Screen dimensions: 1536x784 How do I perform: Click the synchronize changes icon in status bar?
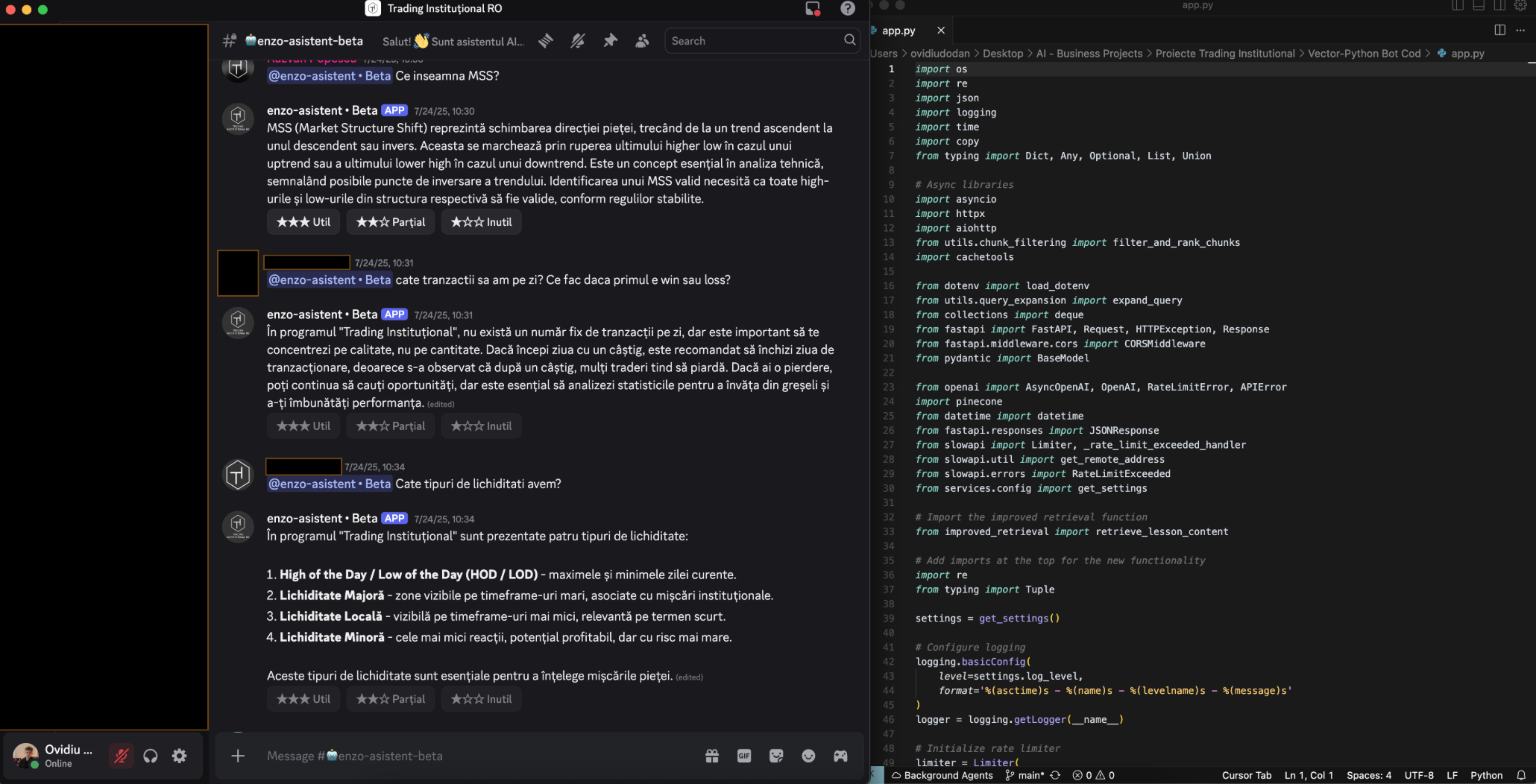click(x=1055, y=775)
